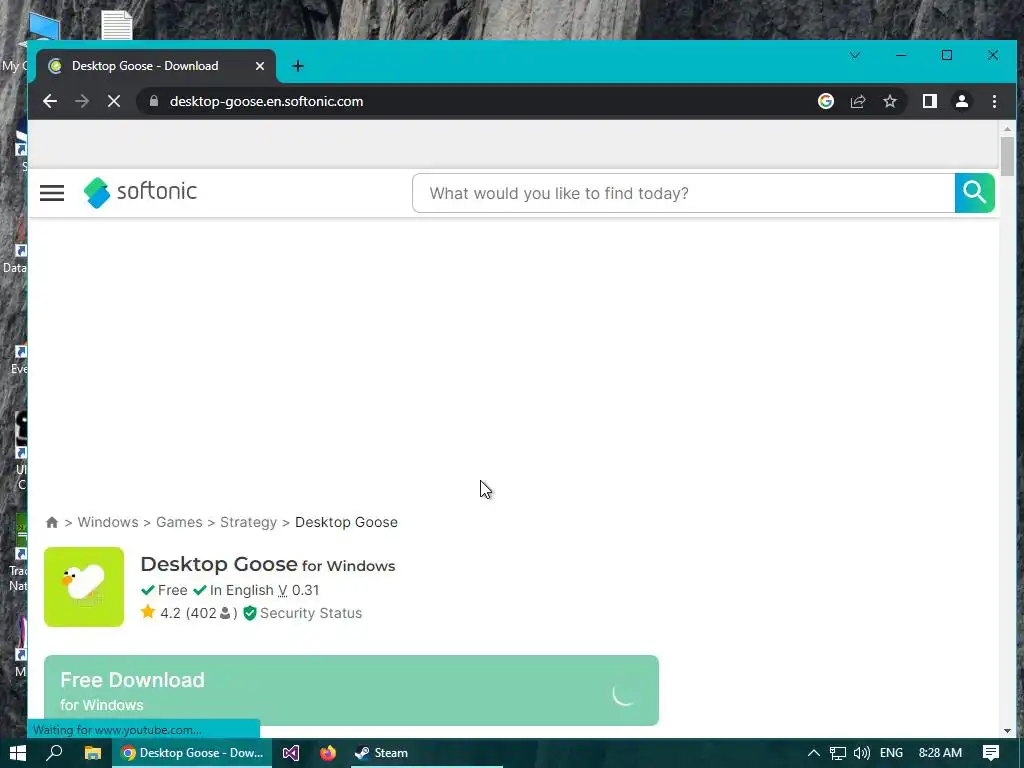The height and width of the screenshot is (768, 1024).
Task: Click the Softonic logo
Action: (x=140, y=192)
